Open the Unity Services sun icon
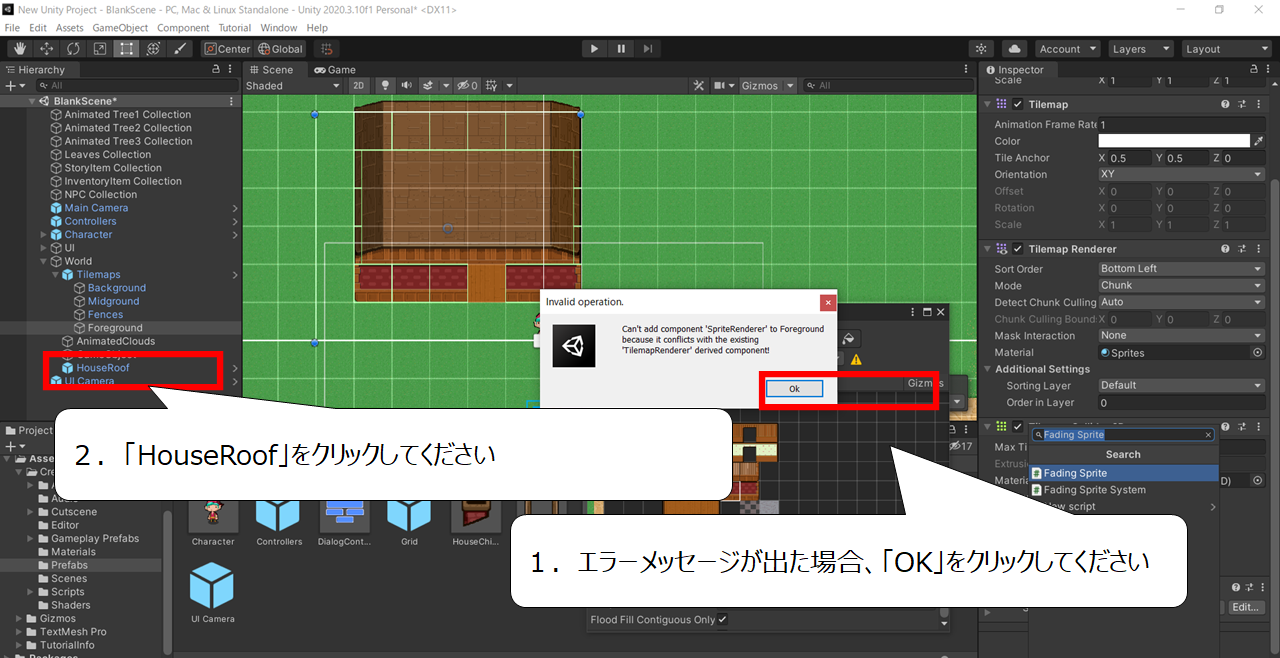1280x658 pixels. point(982,48)
